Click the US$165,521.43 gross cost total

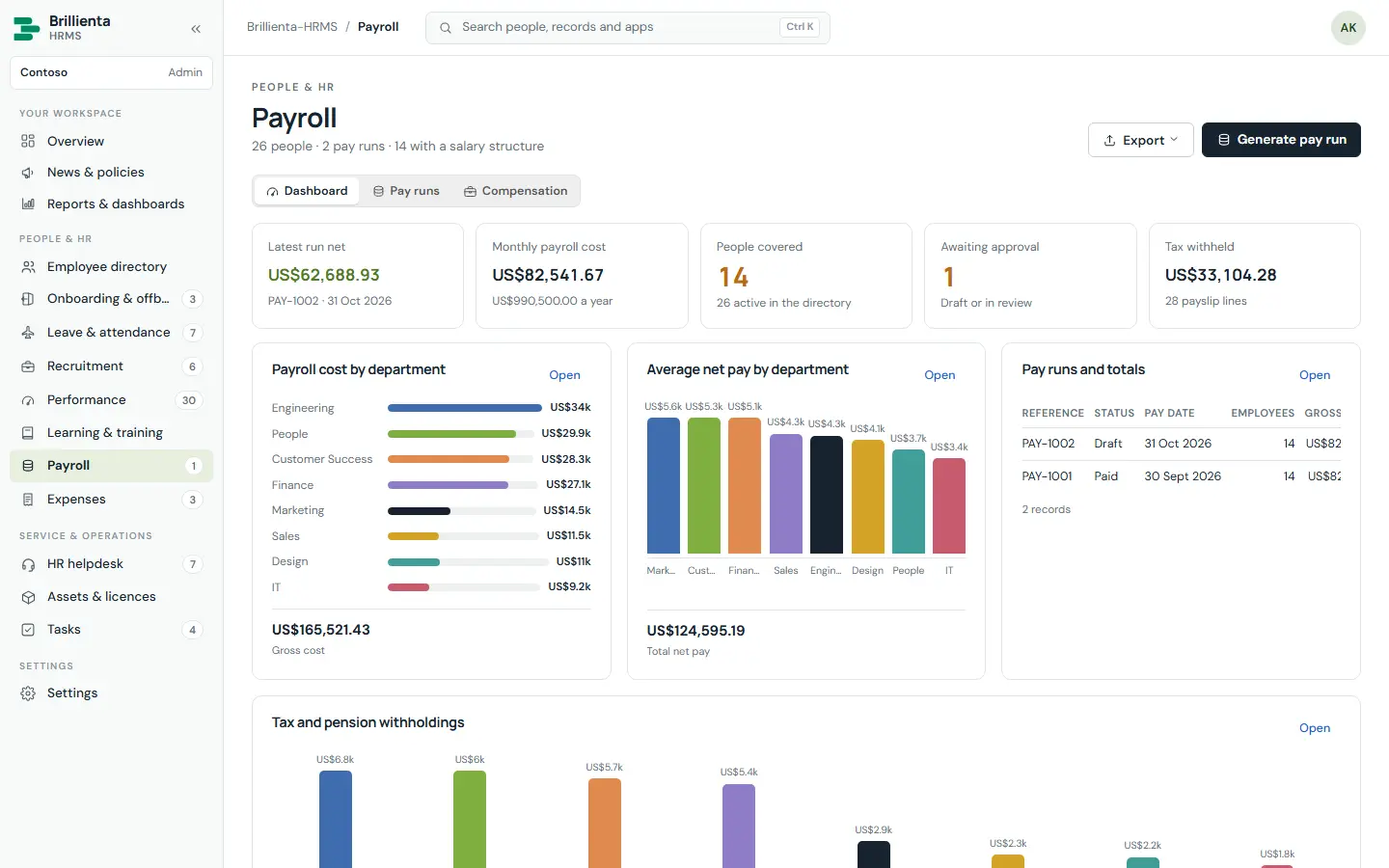tap(321, 630)
